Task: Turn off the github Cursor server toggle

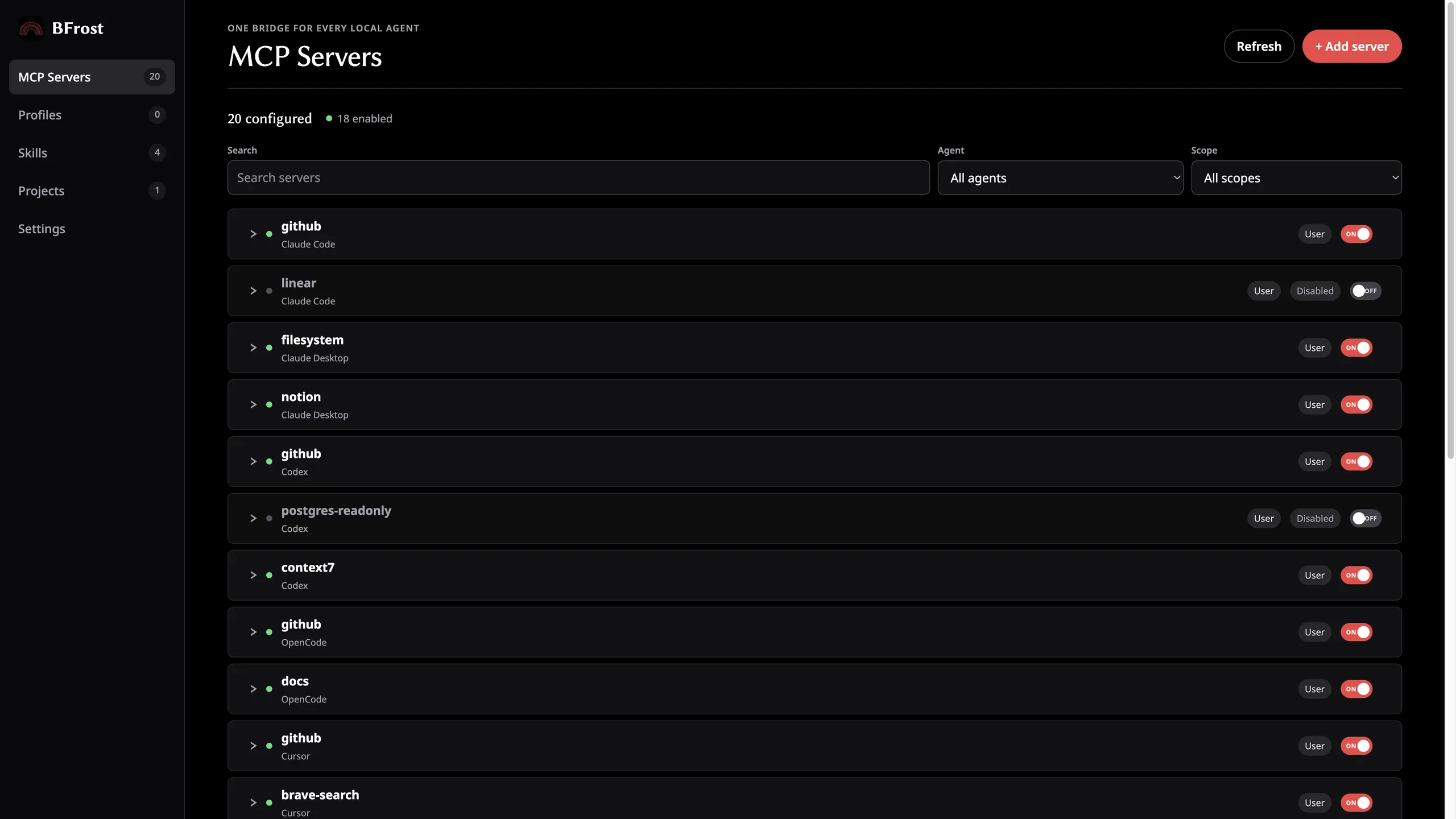Action: 1356,746
